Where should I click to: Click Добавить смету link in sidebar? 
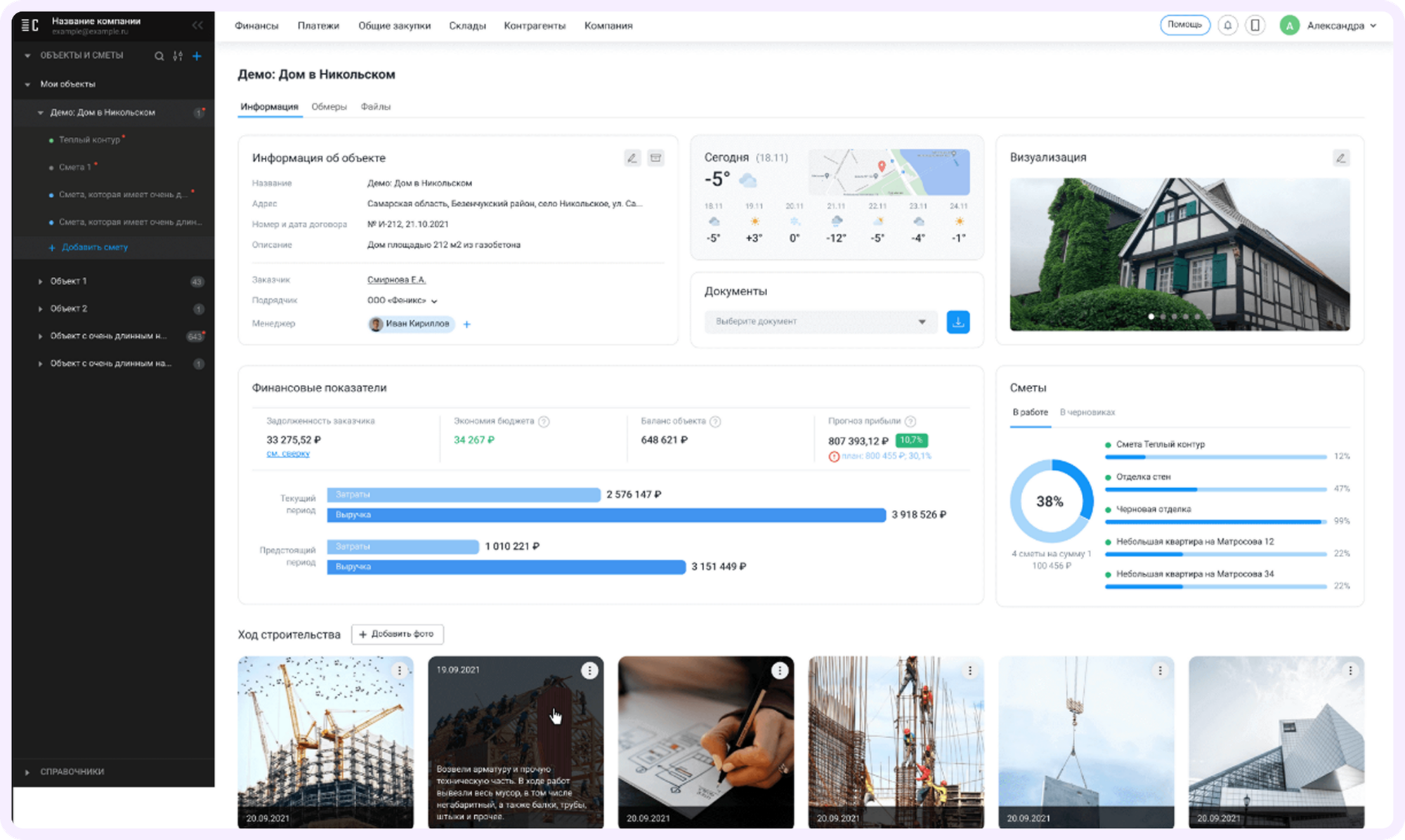click(89, 247)
